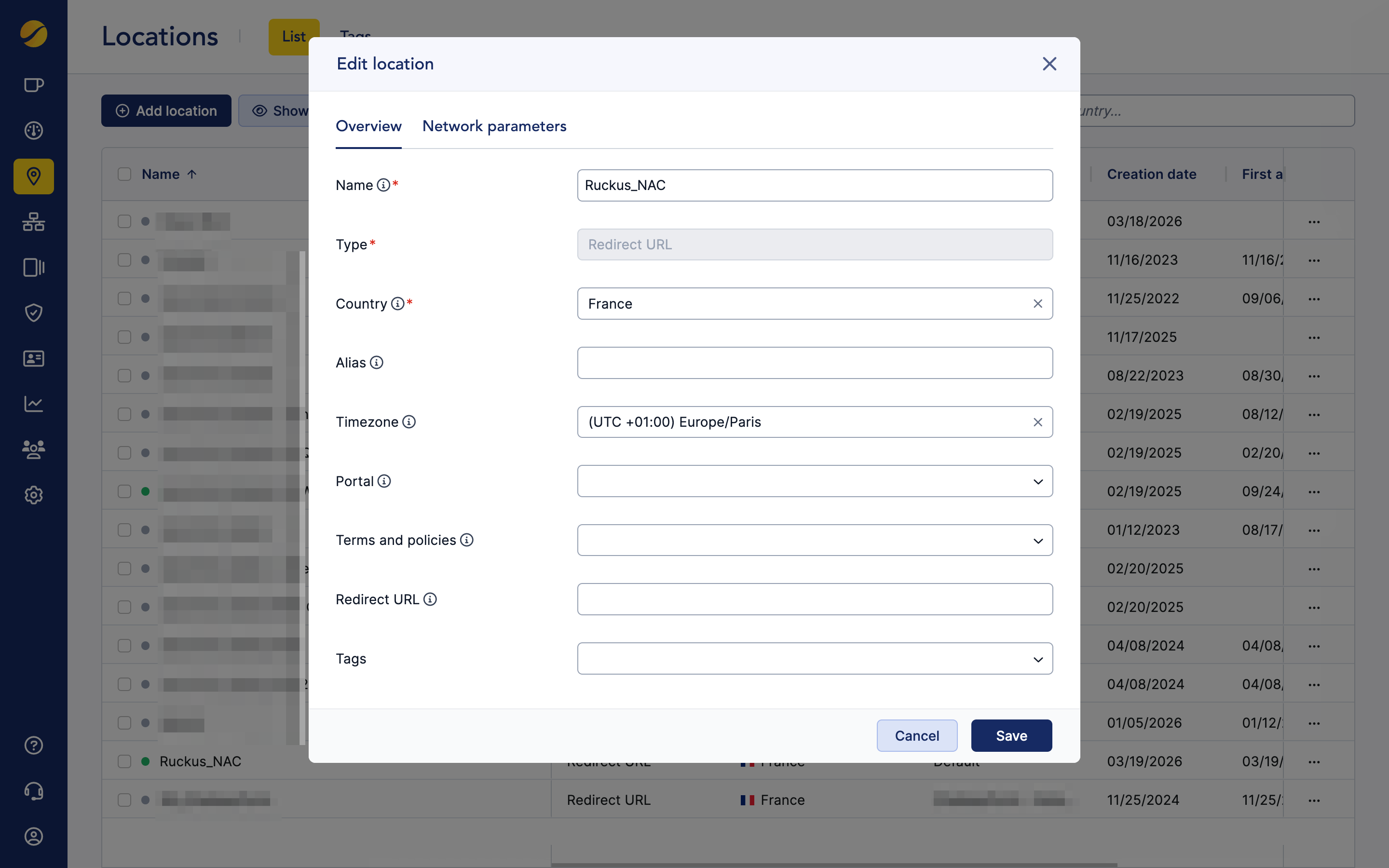Switch to the Network parameters tab
Image resolution: width=1389 pixels, height=868 pixels.
click(x=494, y=126)
